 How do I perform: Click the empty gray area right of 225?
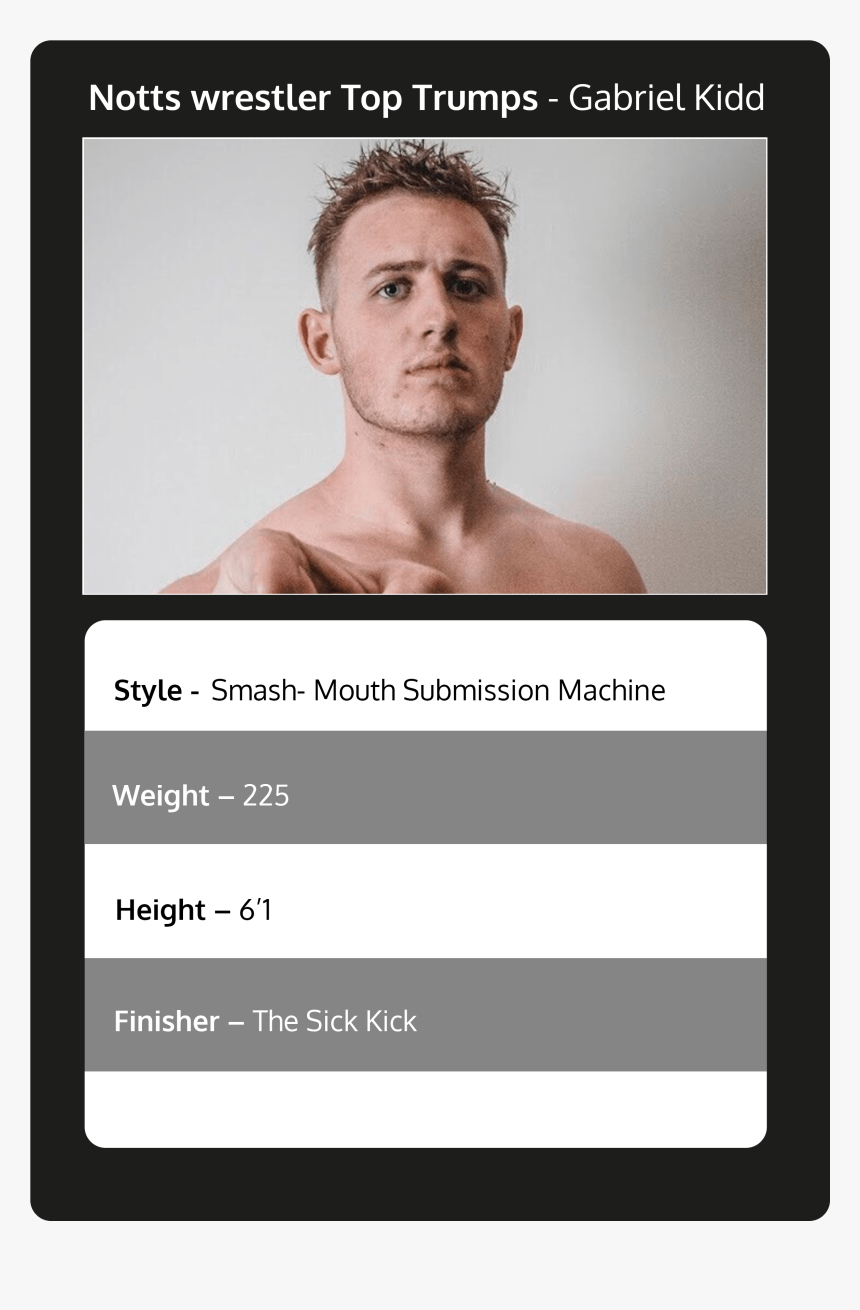(x=528, y=787)
